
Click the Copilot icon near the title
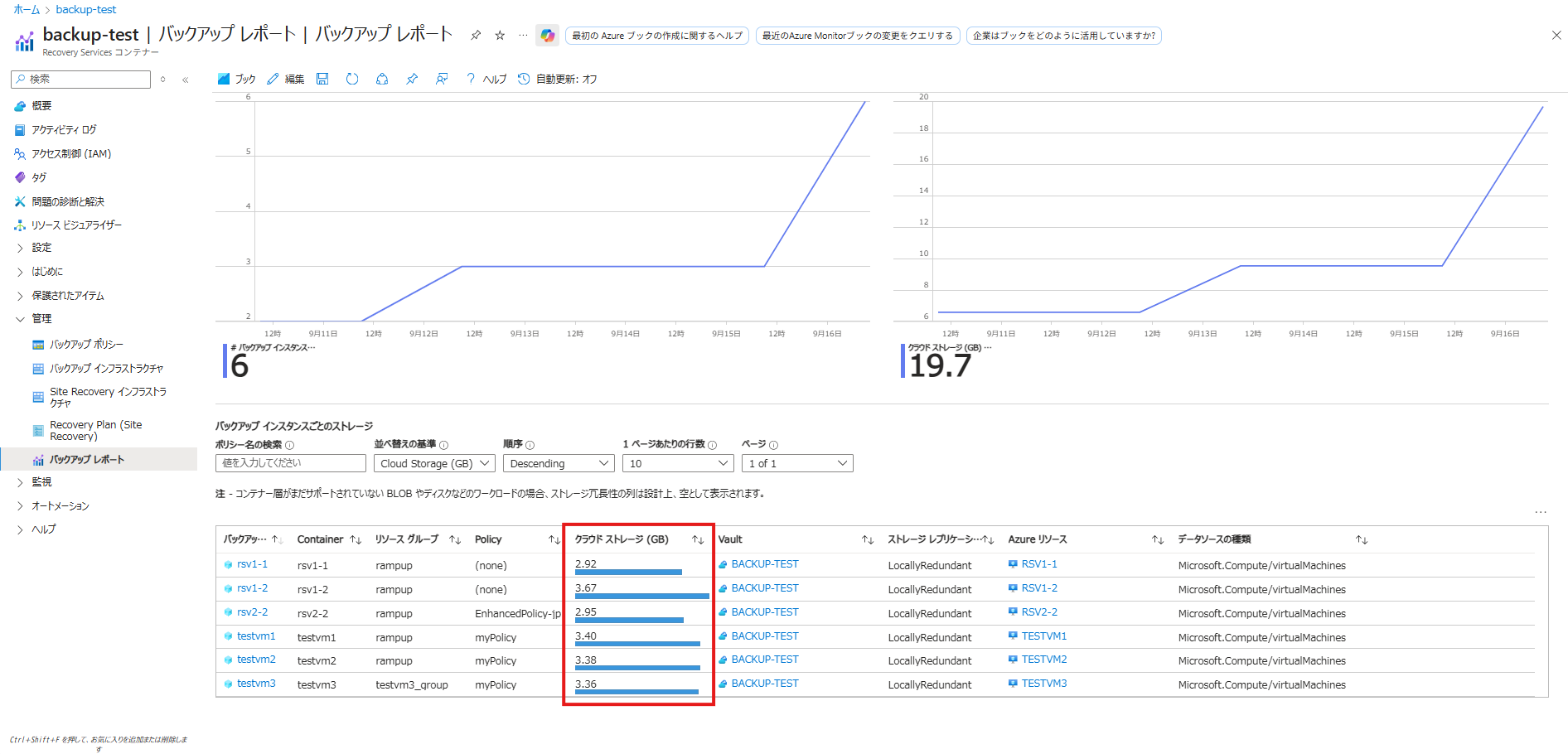pos(547,35)
